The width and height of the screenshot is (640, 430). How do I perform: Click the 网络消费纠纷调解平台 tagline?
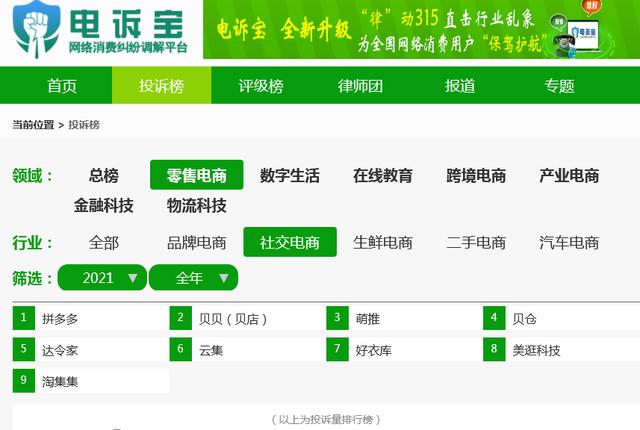pos(128,47)
